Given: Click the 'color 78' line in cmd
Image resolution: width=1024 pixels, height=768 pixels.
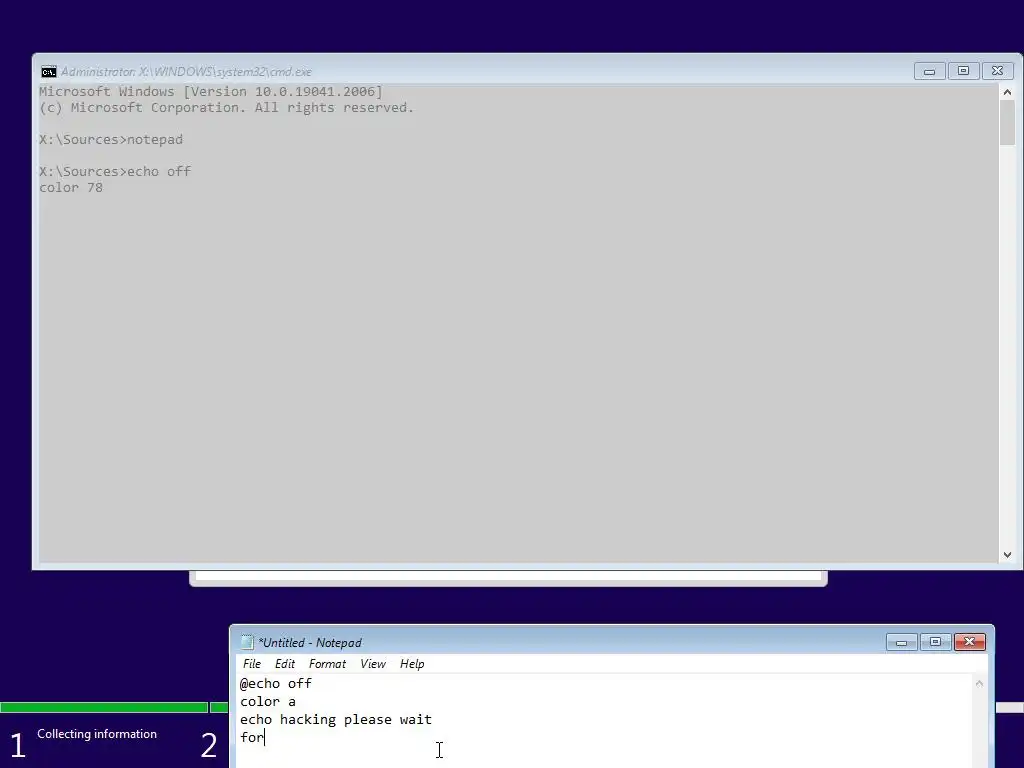Looking at the screenshot, I should click(x=71, y=187).
